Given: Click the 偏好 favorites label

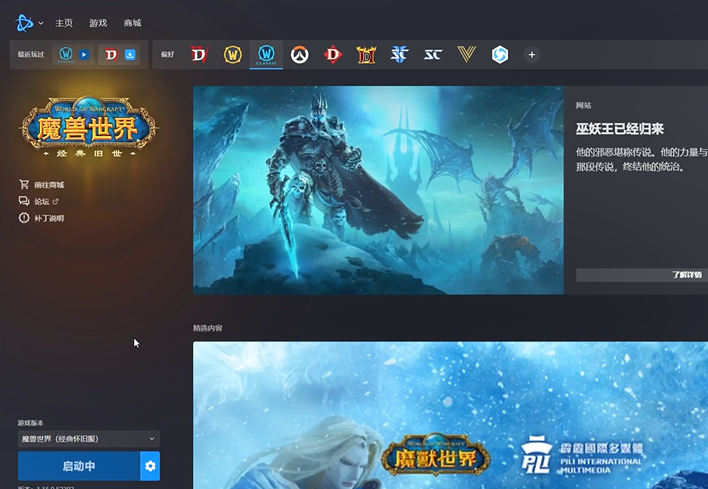Looking at the screenshot, I should [x=168, y=55].
